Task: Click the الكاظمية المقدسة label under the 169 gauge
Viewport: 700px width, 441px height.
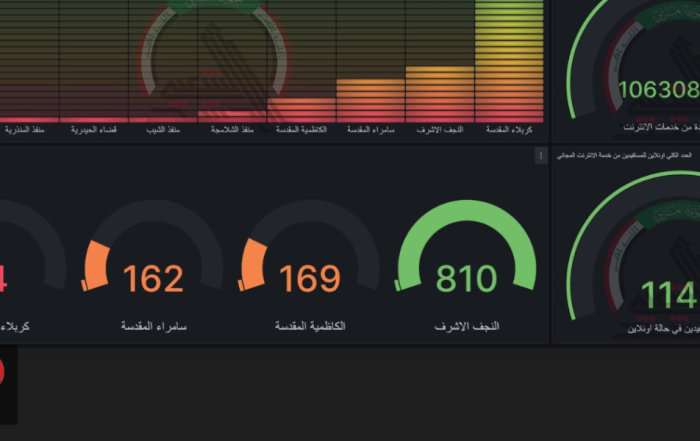Action: 310,326
